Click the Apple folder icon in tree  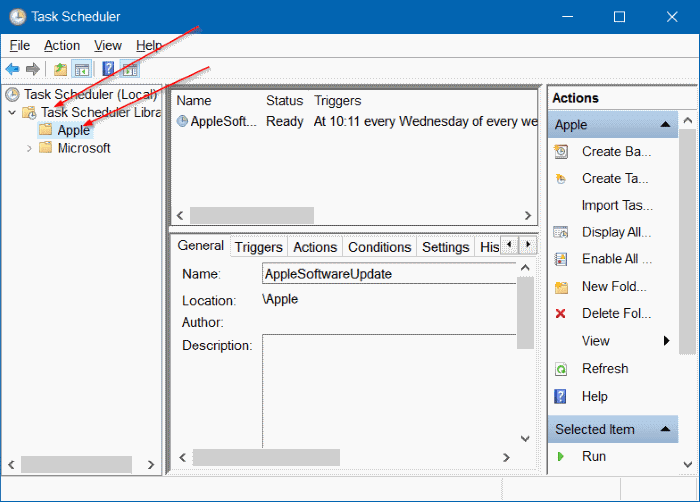(x=46, y=130)
